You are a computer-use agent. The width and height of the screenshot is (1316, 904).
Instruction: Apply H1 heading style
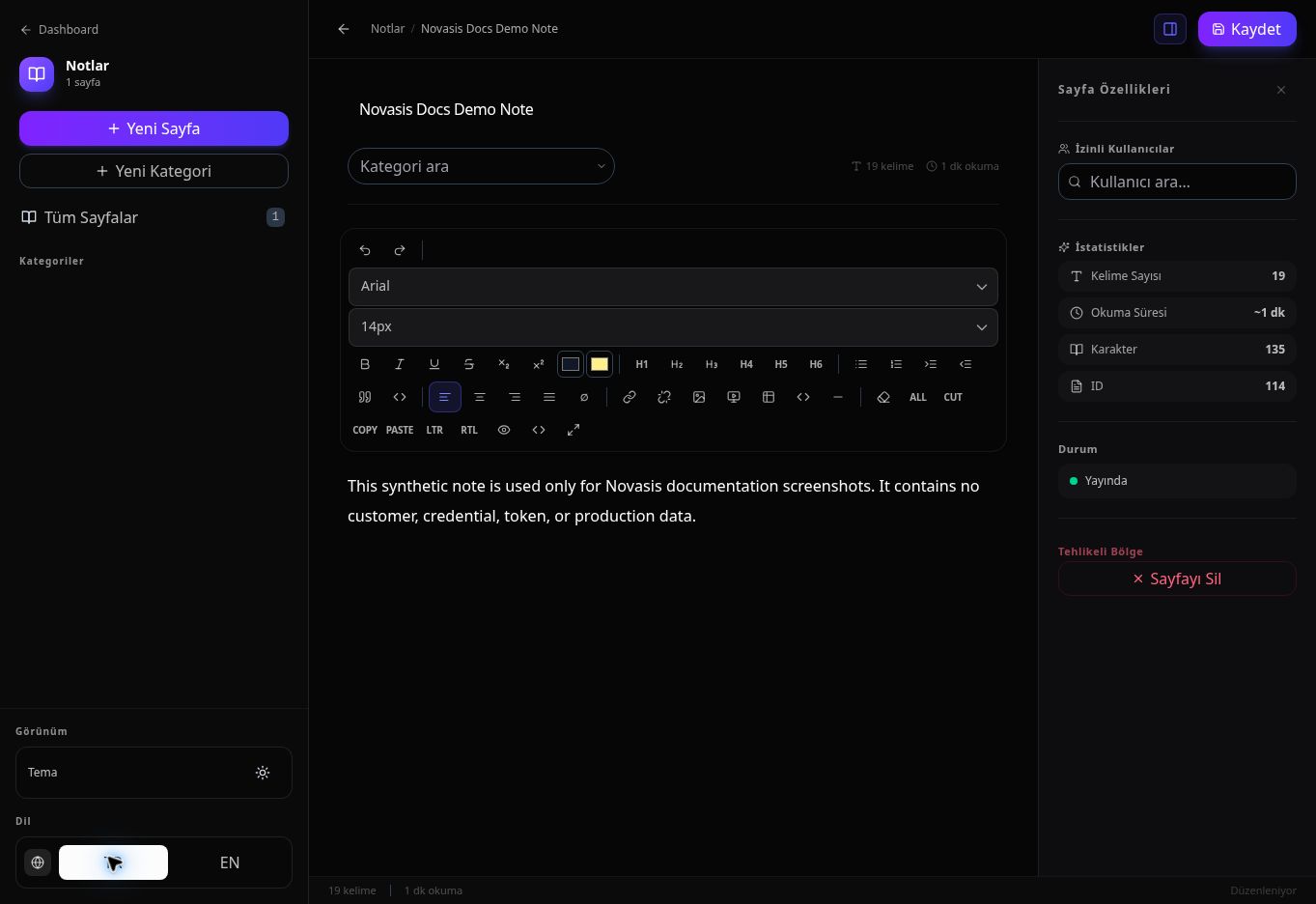tap(642, 364)
